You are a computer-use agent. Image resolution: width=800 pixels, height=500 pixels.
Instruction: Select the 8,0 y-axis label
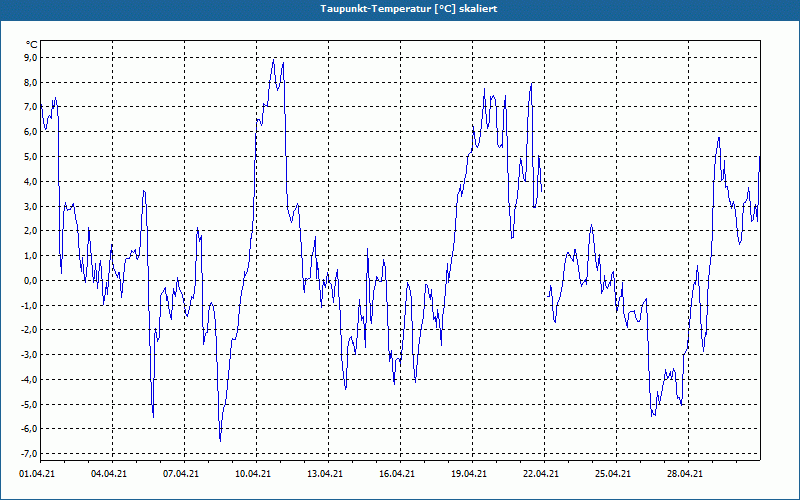point(31,82)
